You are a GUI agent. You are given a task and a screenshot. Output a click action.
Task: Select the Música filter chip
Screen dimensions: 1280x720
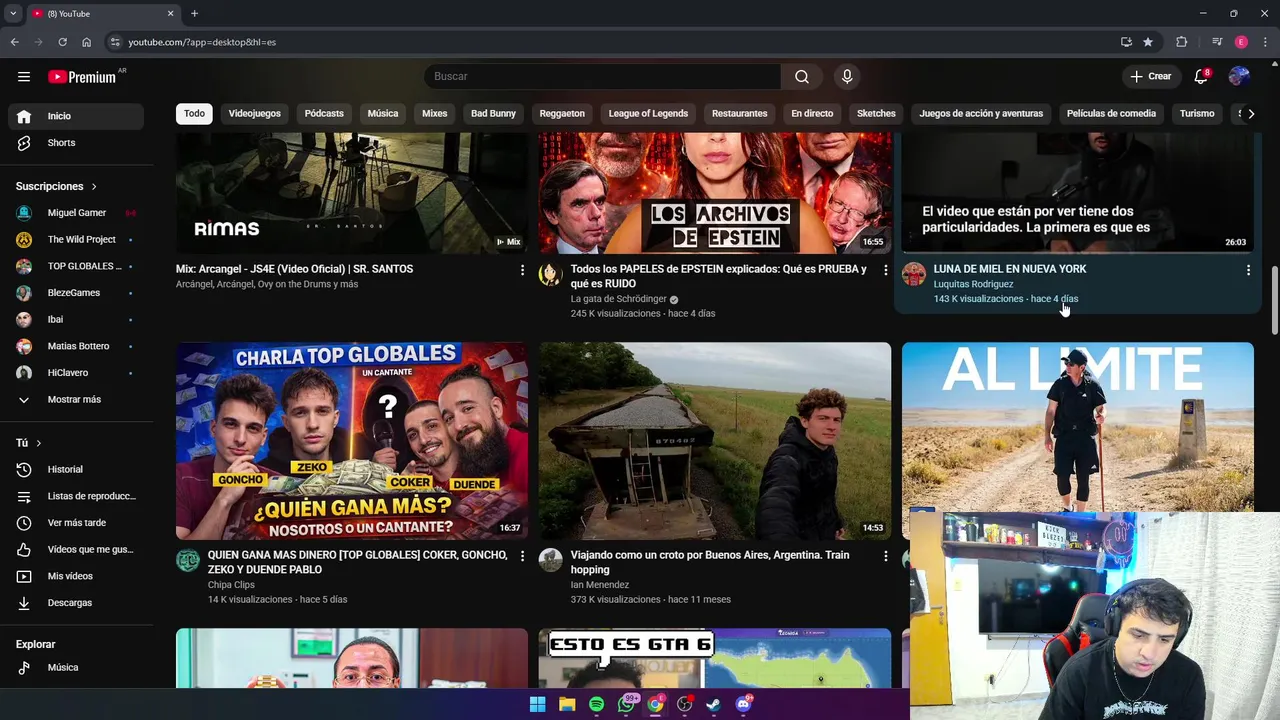coord(383,114)
